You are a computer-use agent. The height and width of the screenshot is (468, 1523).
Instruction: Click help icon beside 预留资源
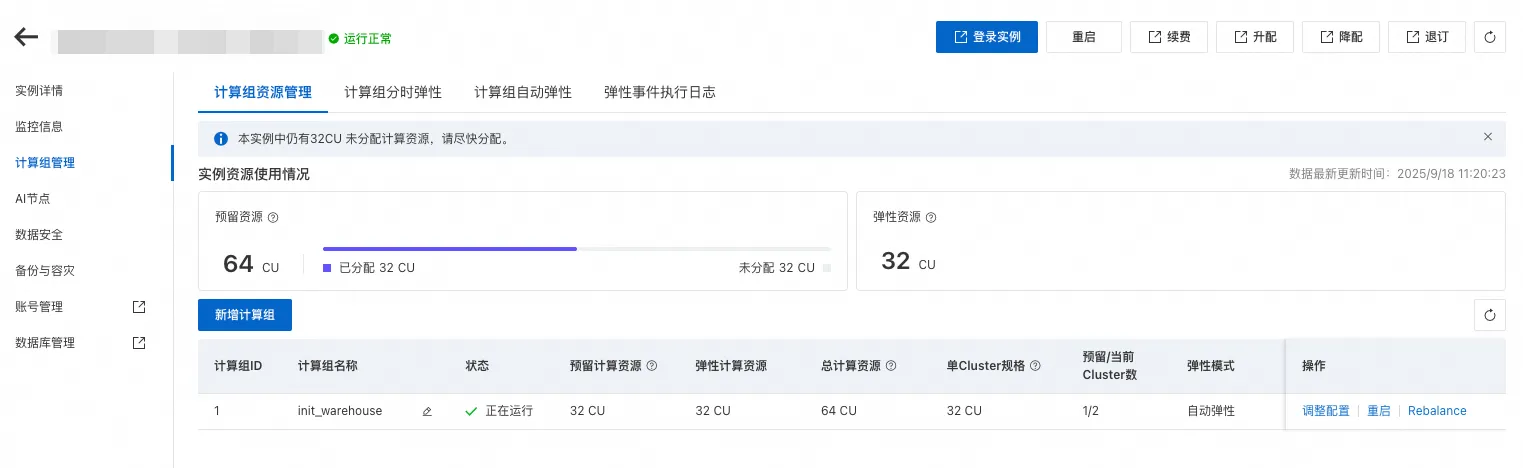(x=273, y=217)
